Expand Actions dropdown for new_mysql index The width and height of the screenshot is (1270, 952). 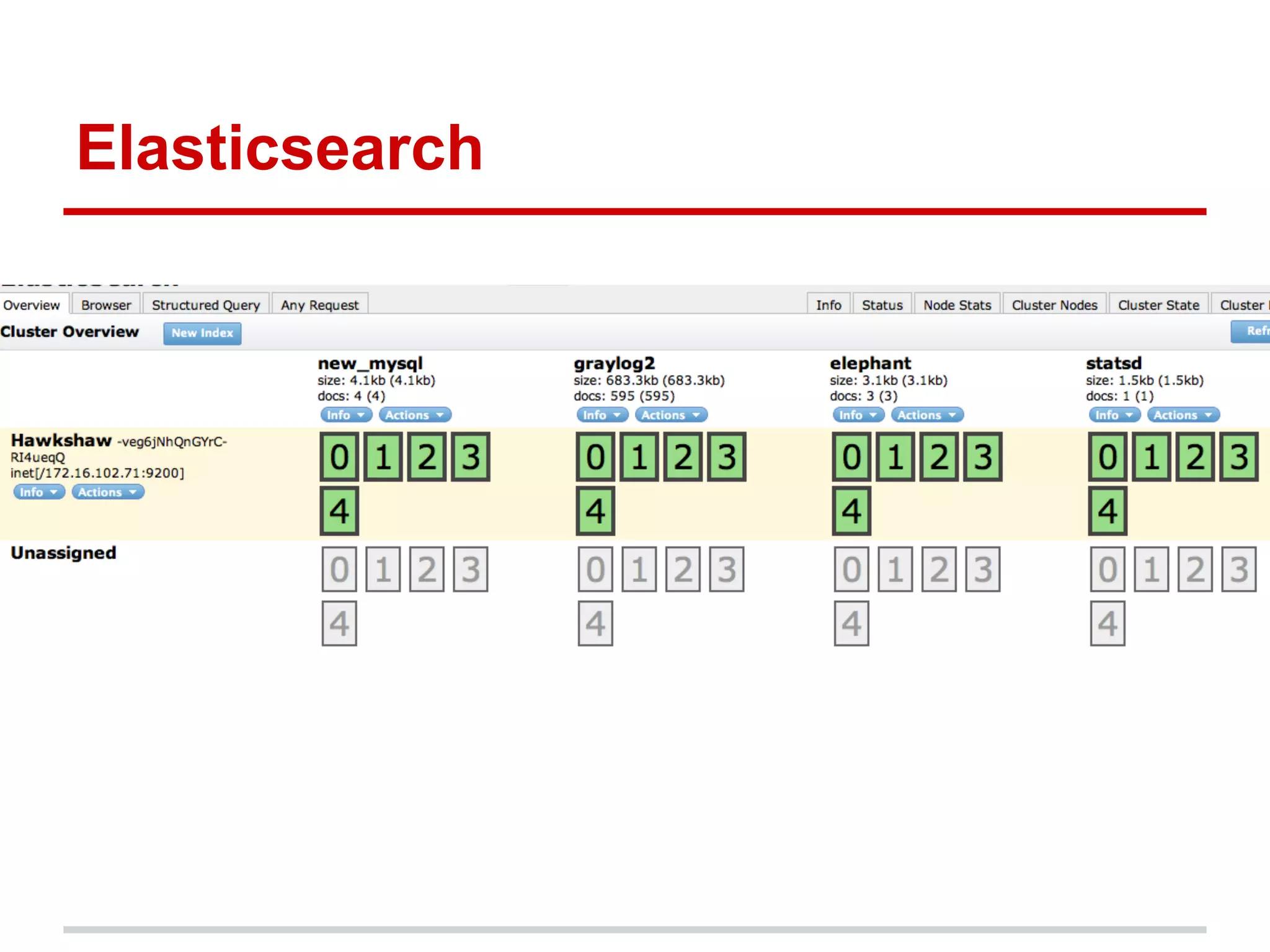(x=415, y=415)
